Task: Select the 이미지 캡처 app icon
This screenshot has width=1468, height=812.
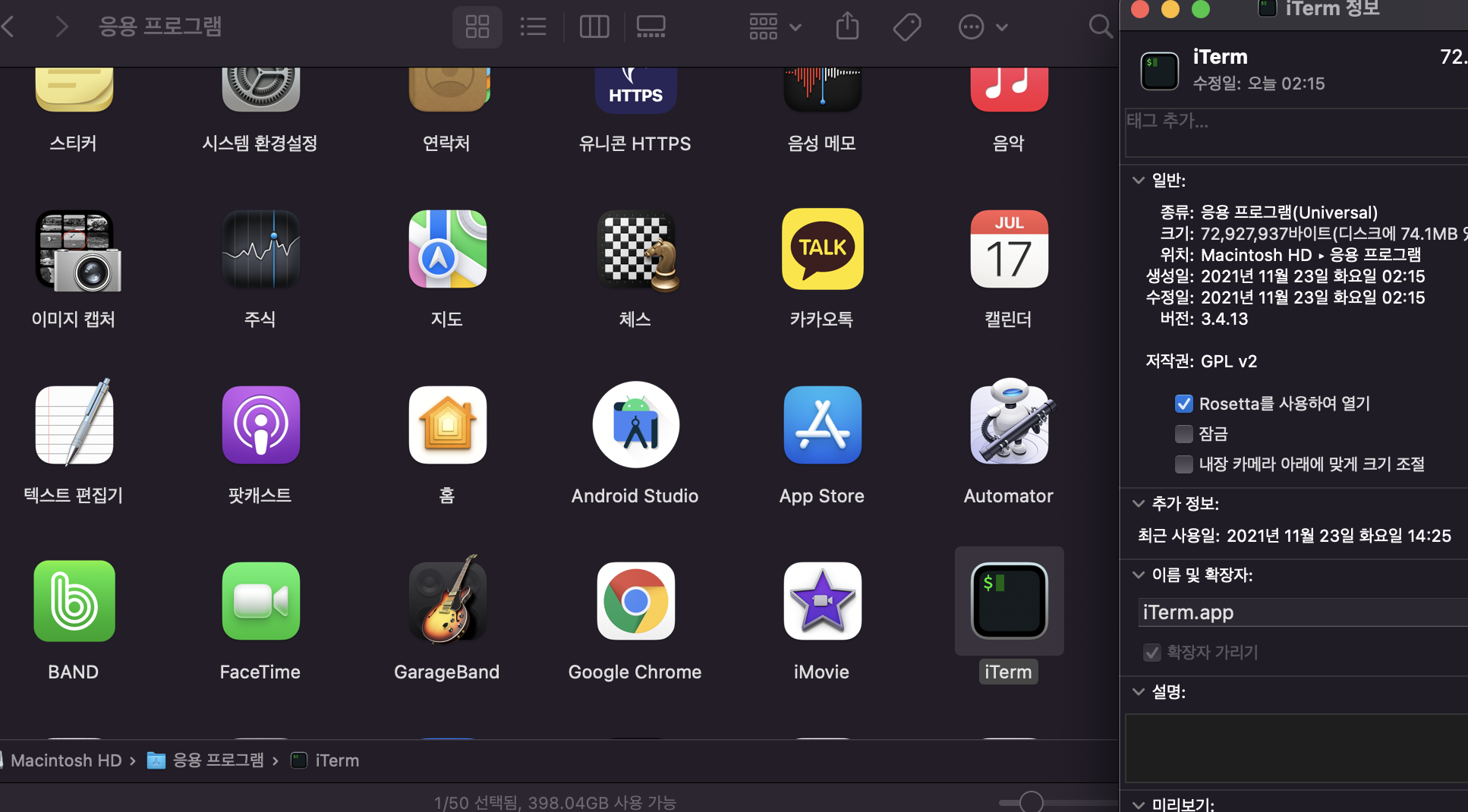Action: point(77,251)
